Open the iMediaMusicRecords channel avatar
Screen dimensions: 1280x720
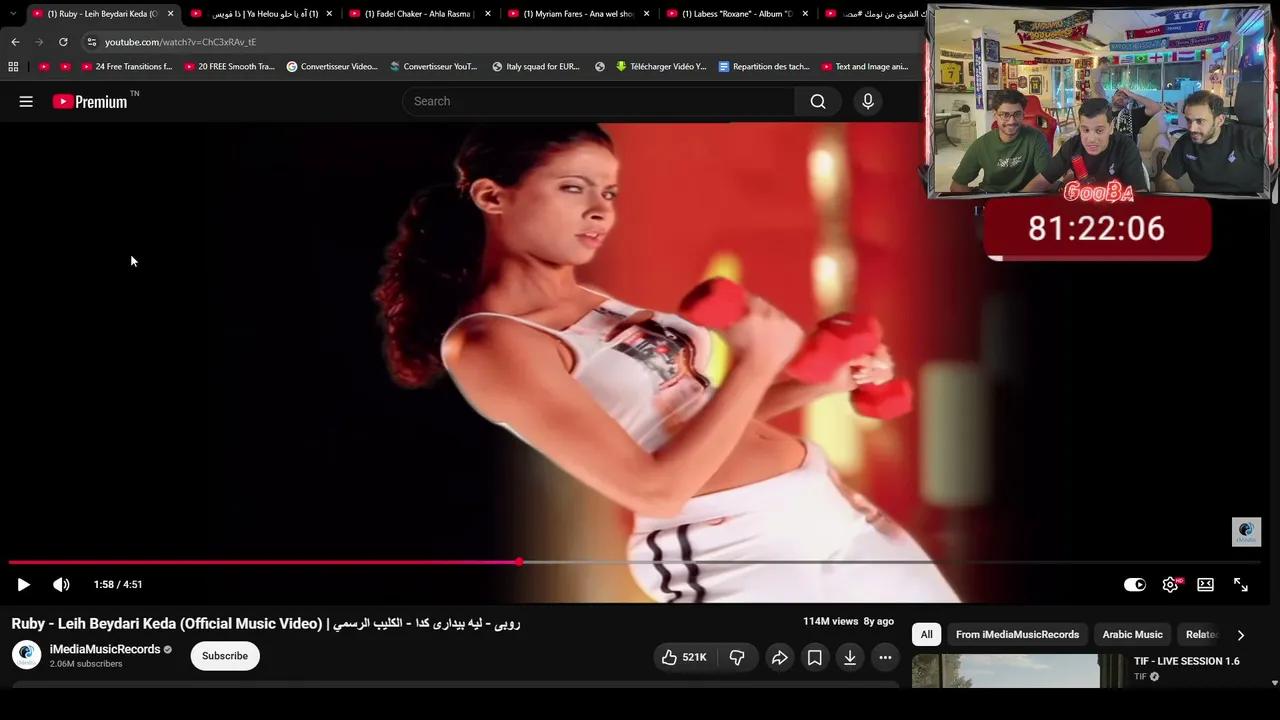coord(27,655)
